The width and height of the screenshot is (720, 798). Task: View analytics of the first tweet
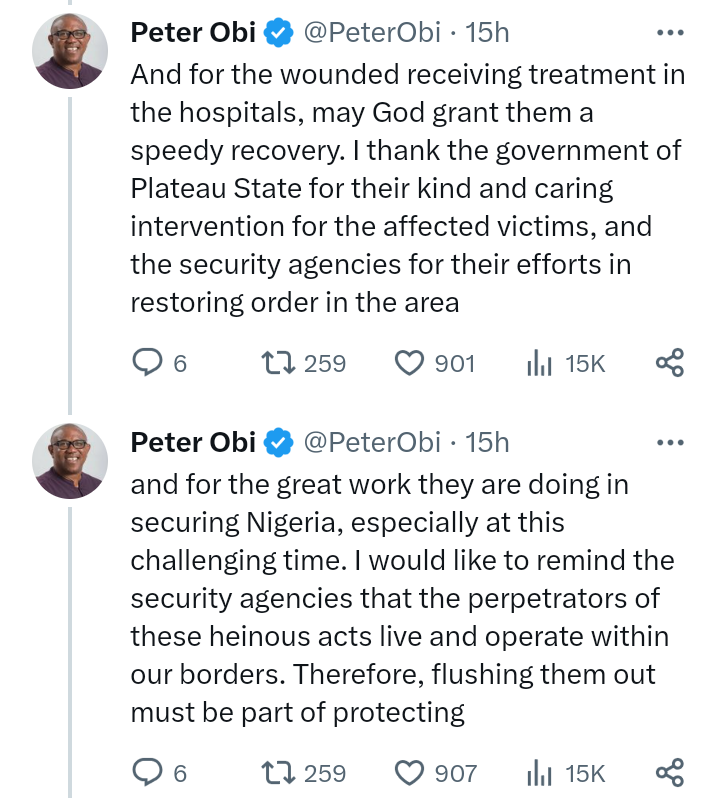(x=540, y=363)
